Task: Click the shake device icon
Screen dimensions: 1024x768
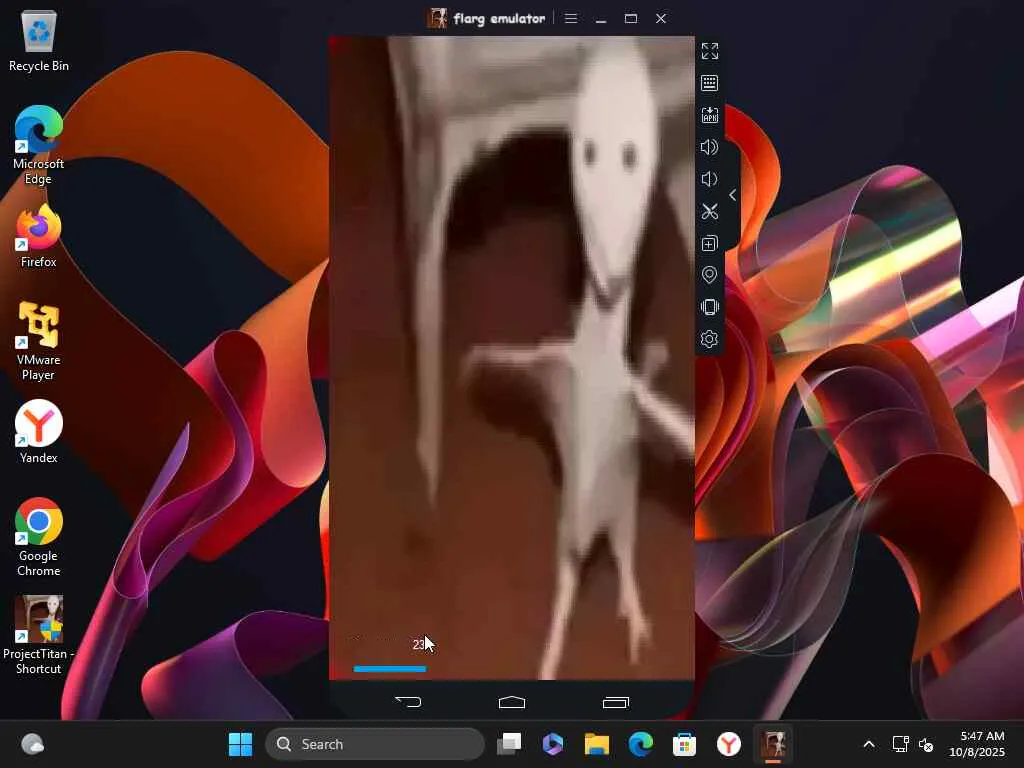Action: point(709,307)
